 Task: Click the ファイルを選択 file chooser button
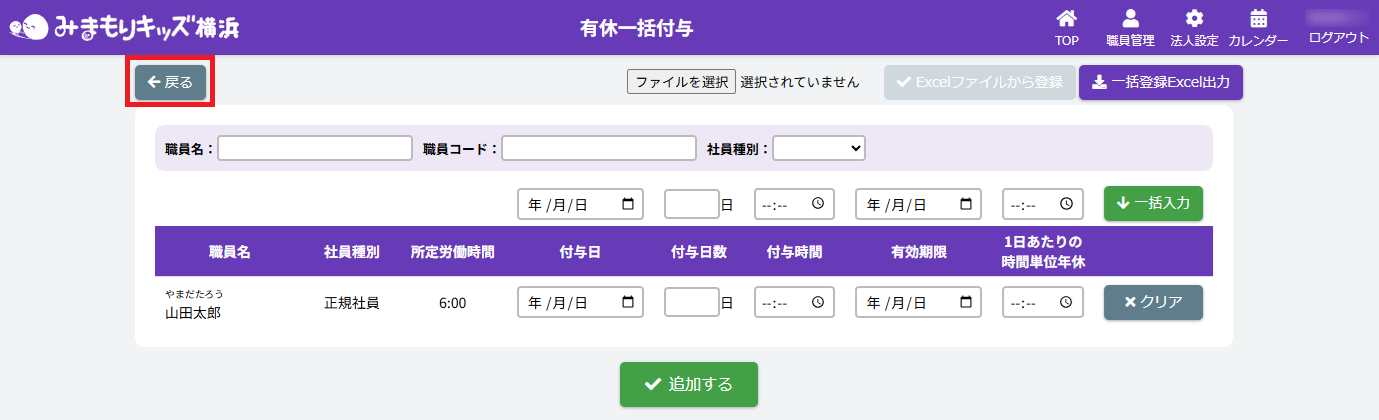681,82
